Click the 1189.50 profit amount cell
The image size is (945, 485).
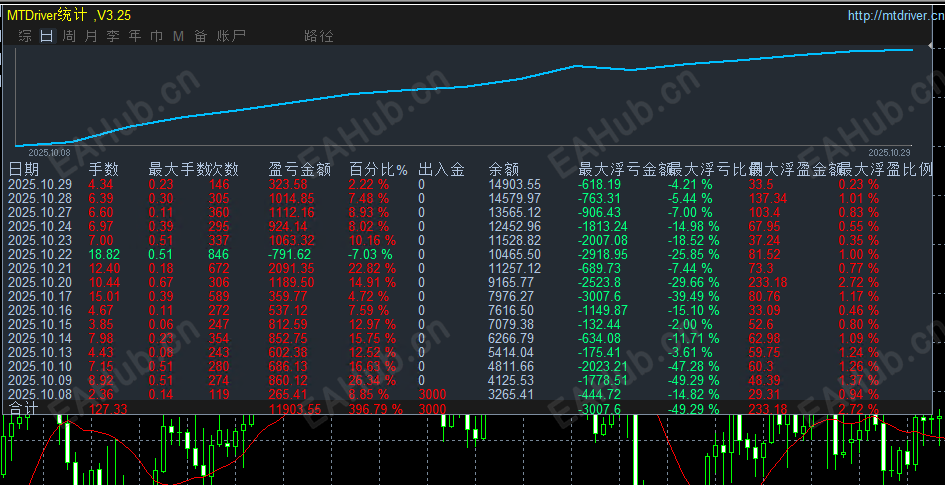click(x=291, y=282)
